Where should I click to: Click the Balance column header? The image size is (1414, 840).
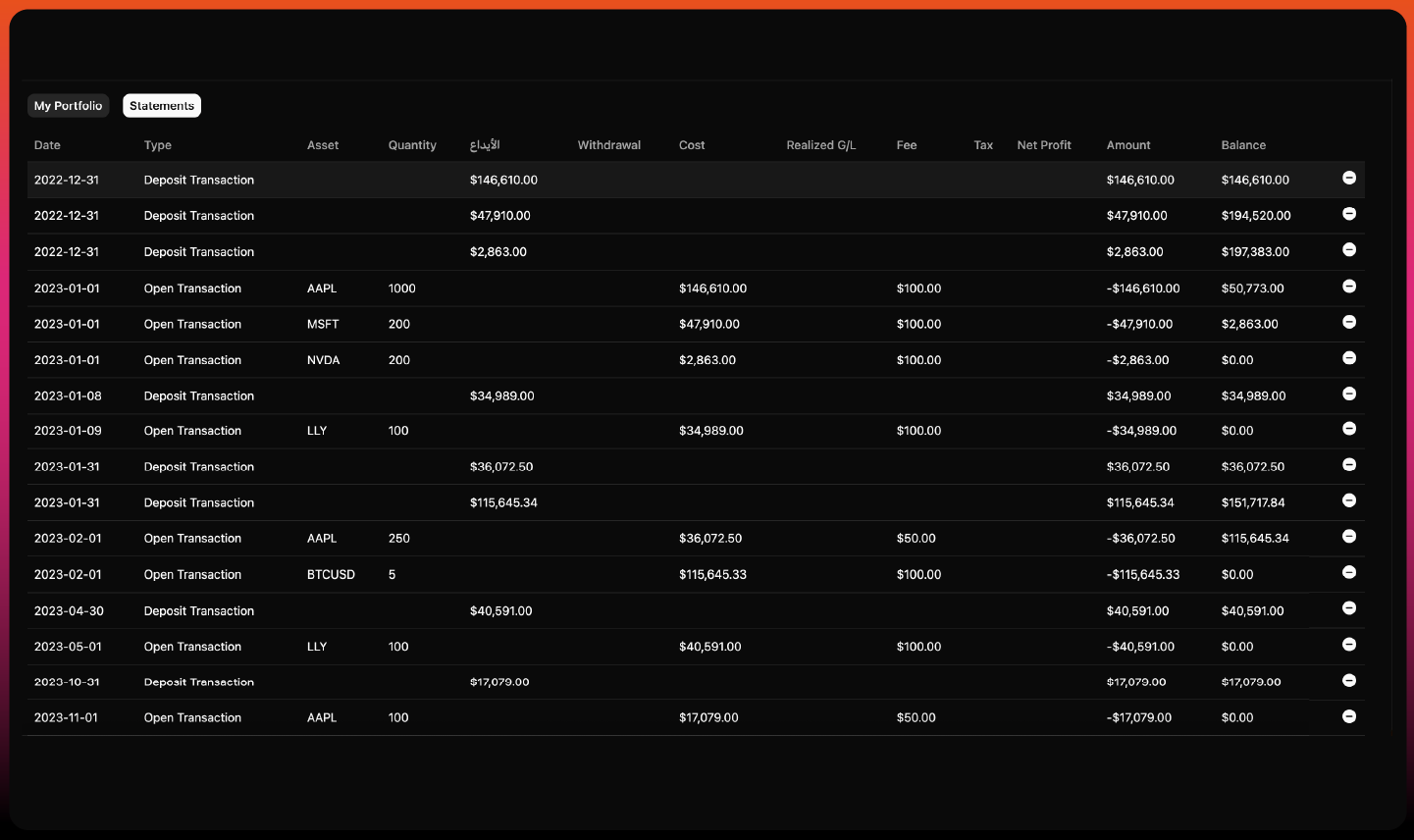[1243, 145]
